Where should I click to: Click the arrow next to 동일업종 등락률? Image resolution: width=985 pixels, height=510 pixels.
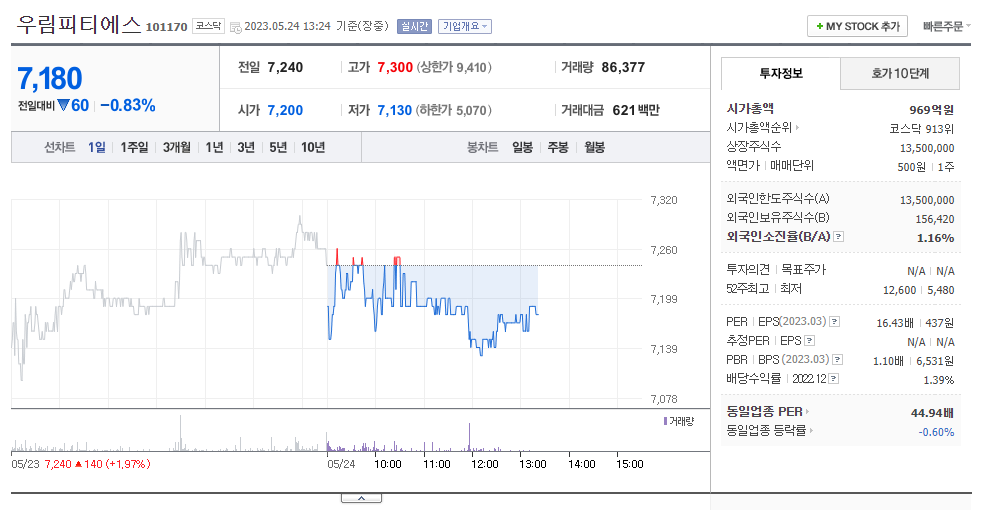point(812,431)
